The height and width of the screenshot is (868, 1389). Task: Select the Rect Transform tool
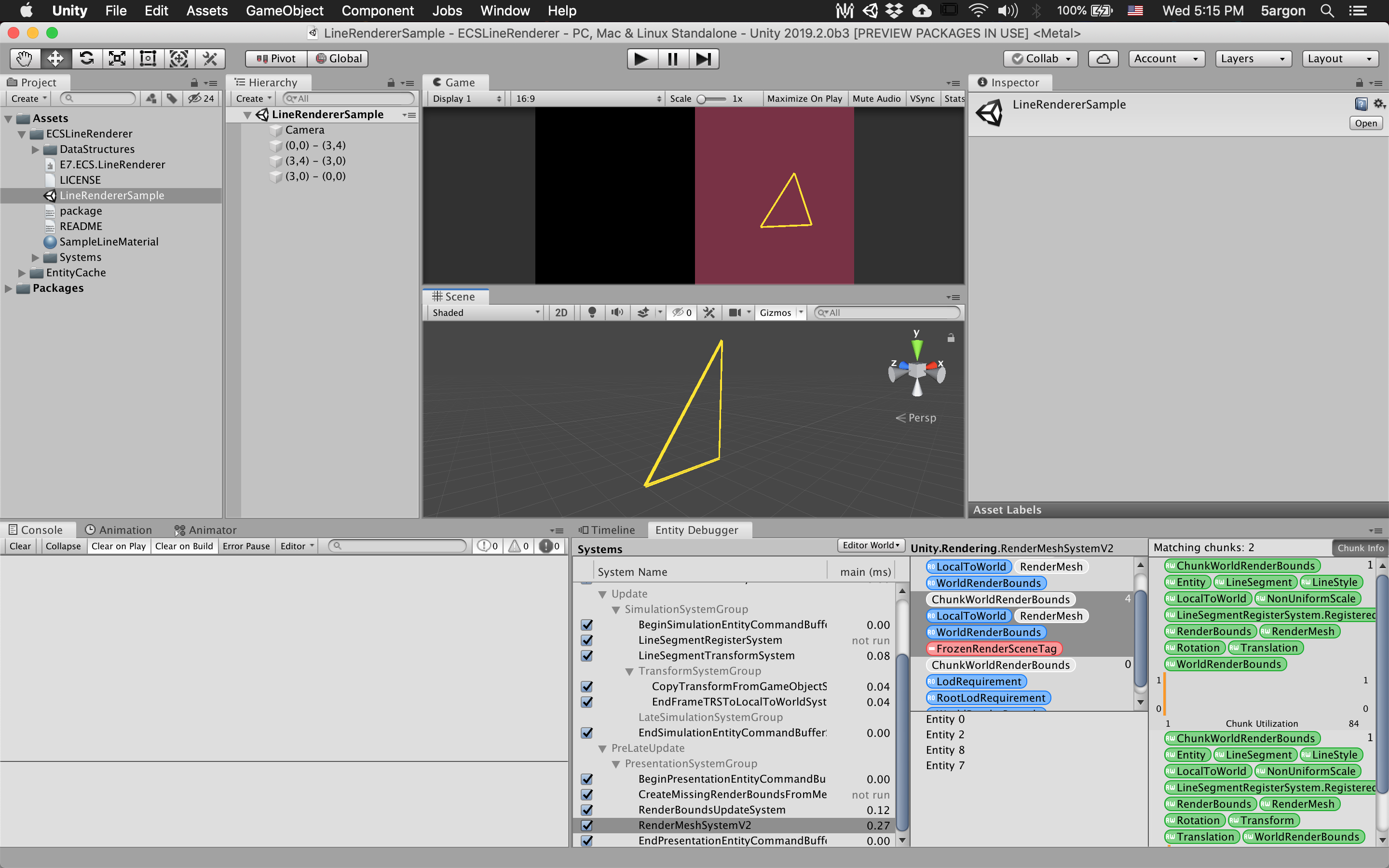click(148, 58)
